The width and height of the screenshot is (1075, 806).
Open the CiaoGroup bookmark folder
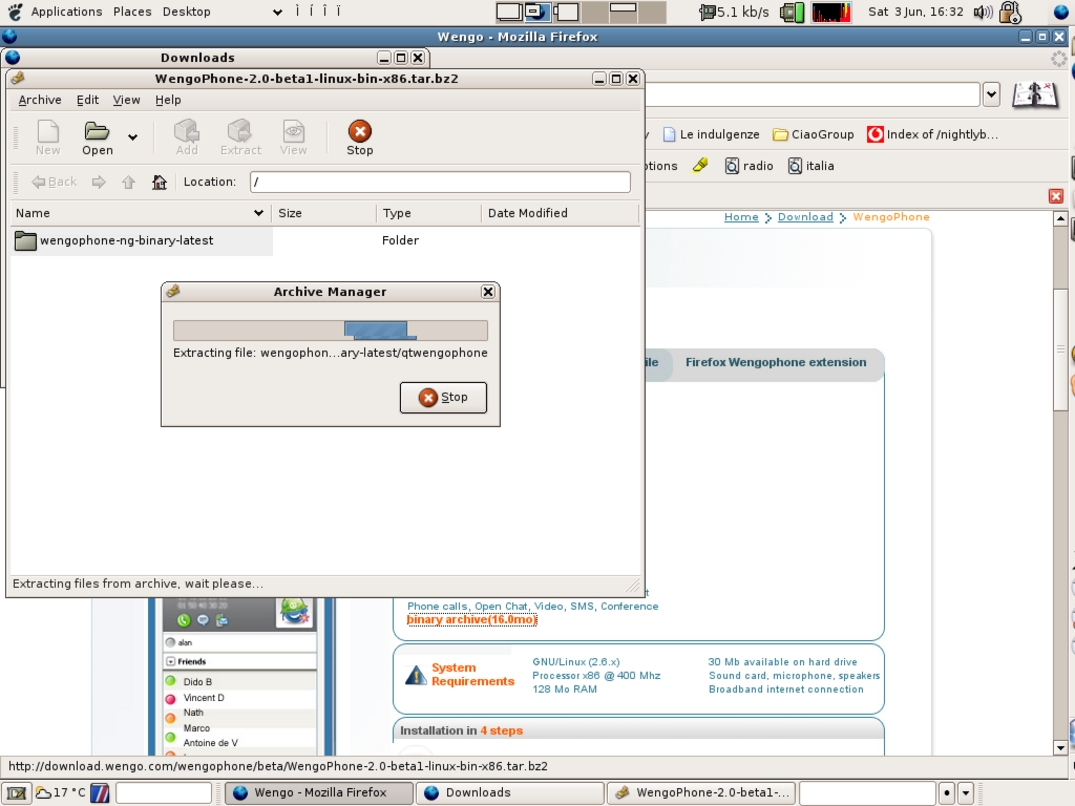813,134
